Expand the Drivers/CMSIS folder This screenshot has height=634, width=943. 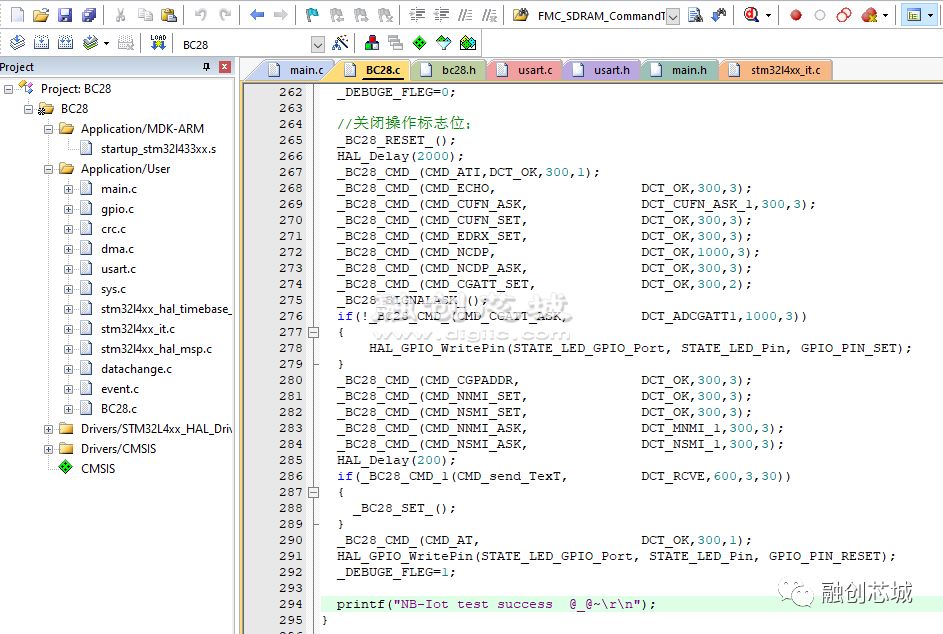pyautogui.click(x=48, y=449)
